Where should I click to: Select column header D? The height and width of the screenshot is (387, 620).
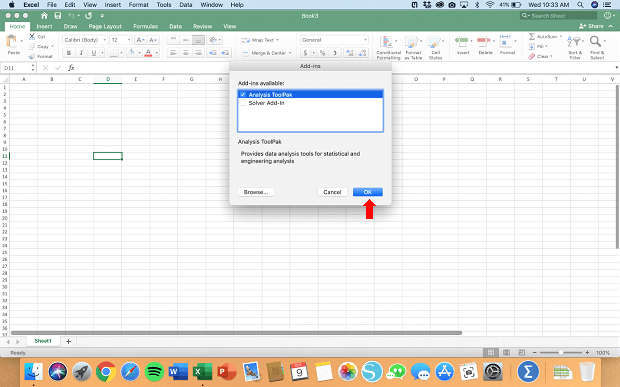(108, 79)
